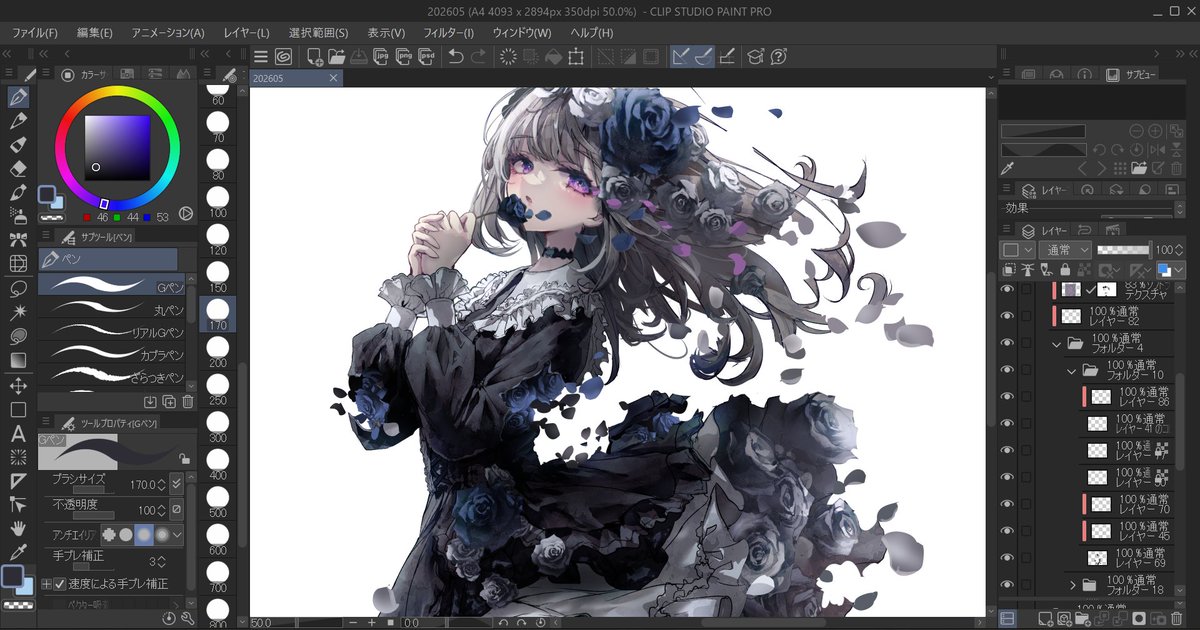1200x630 pixels.
Task: Select the 丸ペン sub tool
Action: coord(112,308)
